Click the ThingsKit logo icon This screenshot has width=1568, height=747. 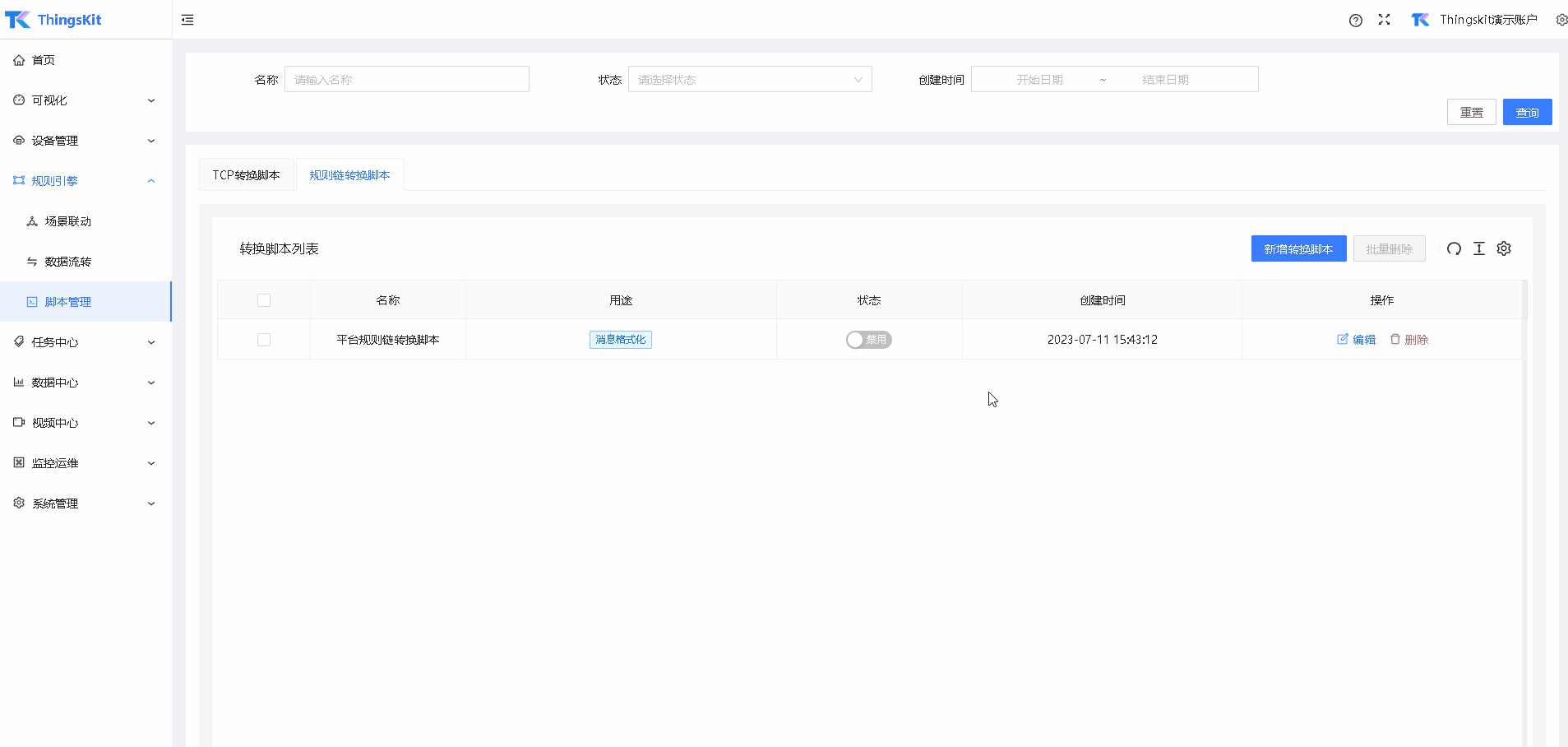[x=17, y=20]
